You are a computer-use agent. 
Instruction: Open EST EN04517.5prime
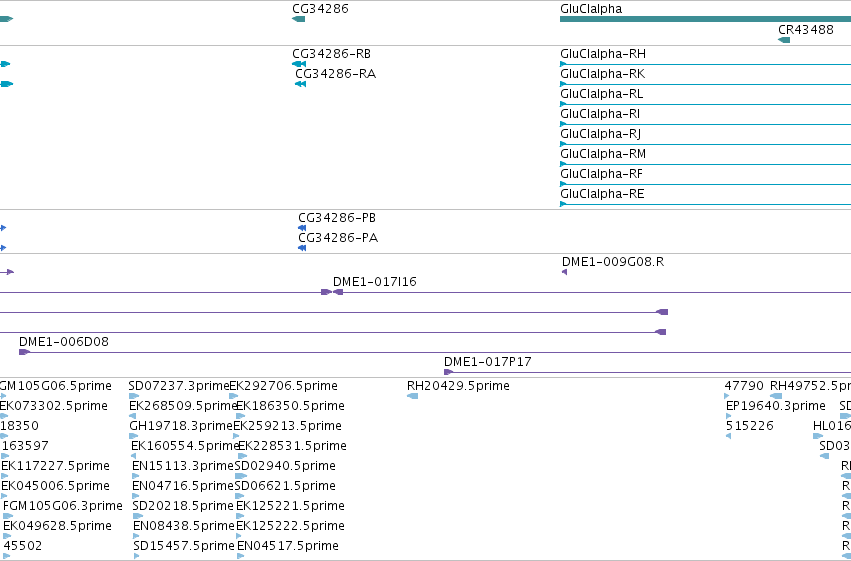(x=288, y=546)
